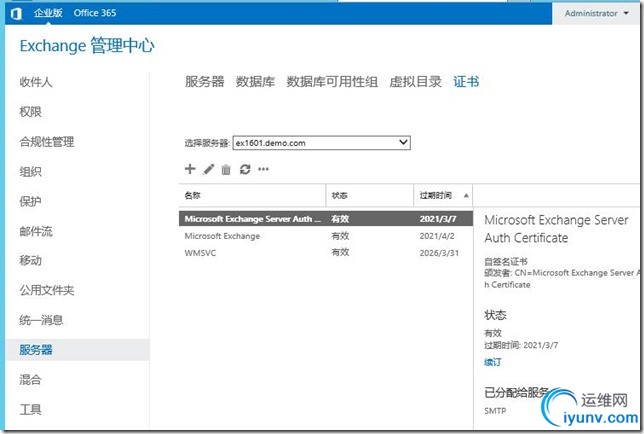Click Exchange 管理中心 title

pos(87,46)
